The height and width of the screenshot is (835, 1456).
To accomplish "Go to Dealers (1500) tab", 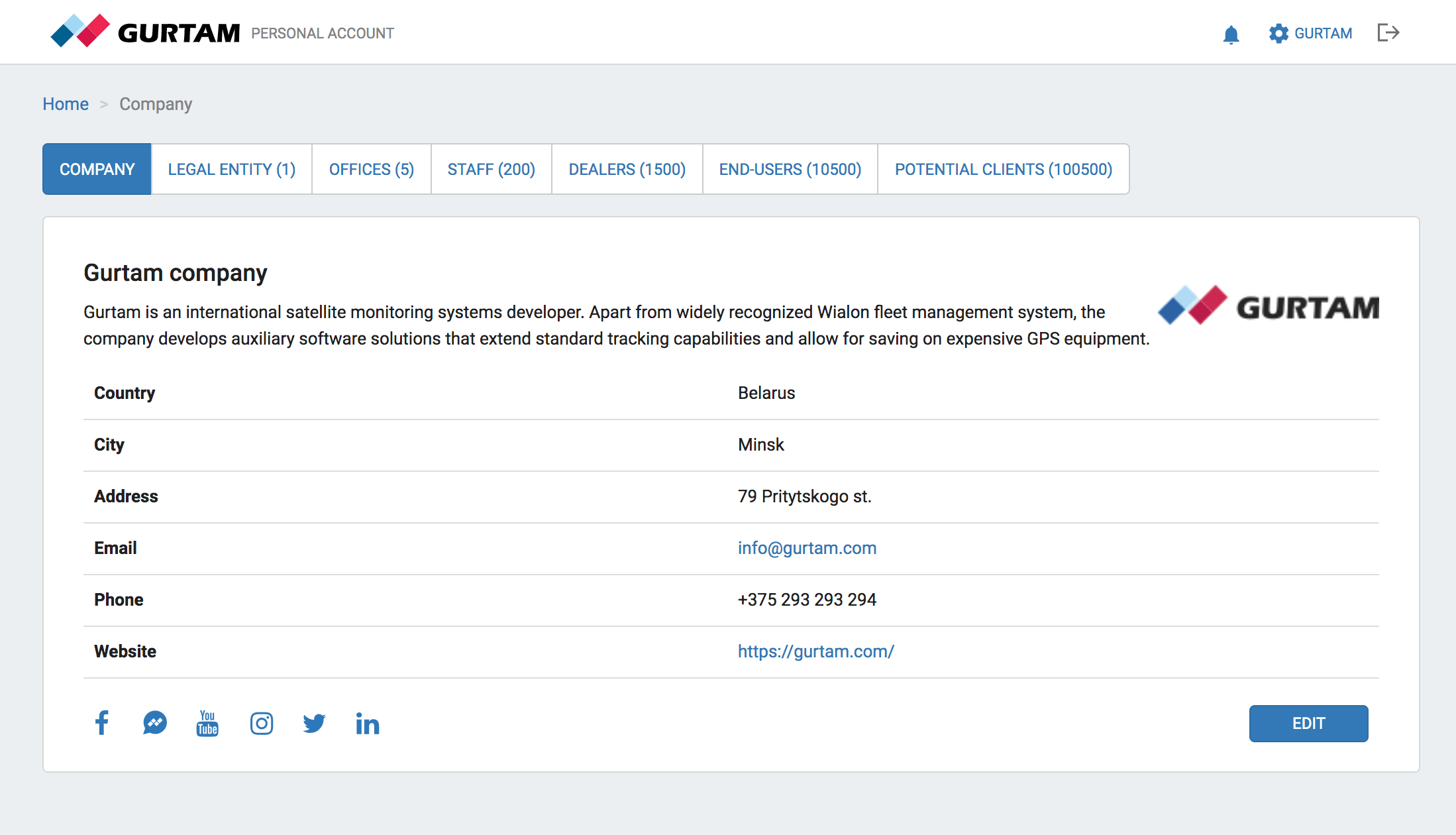I will click(627, 169).
